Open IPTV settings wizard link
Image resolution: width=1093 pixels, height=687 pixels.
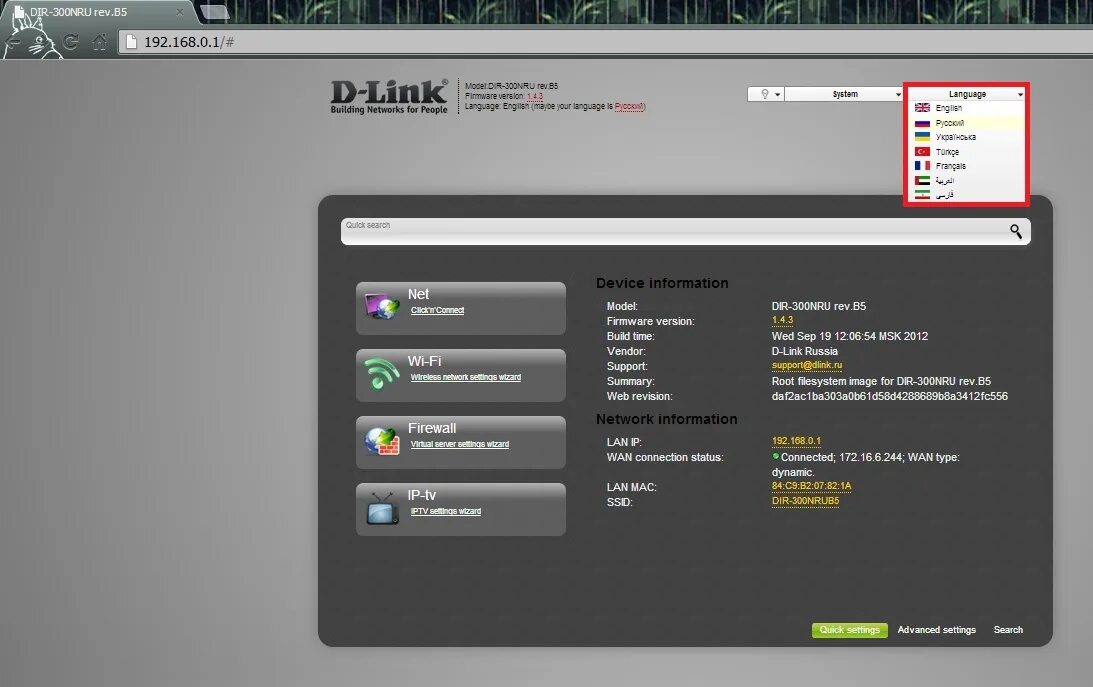click(x=445, y=511)
